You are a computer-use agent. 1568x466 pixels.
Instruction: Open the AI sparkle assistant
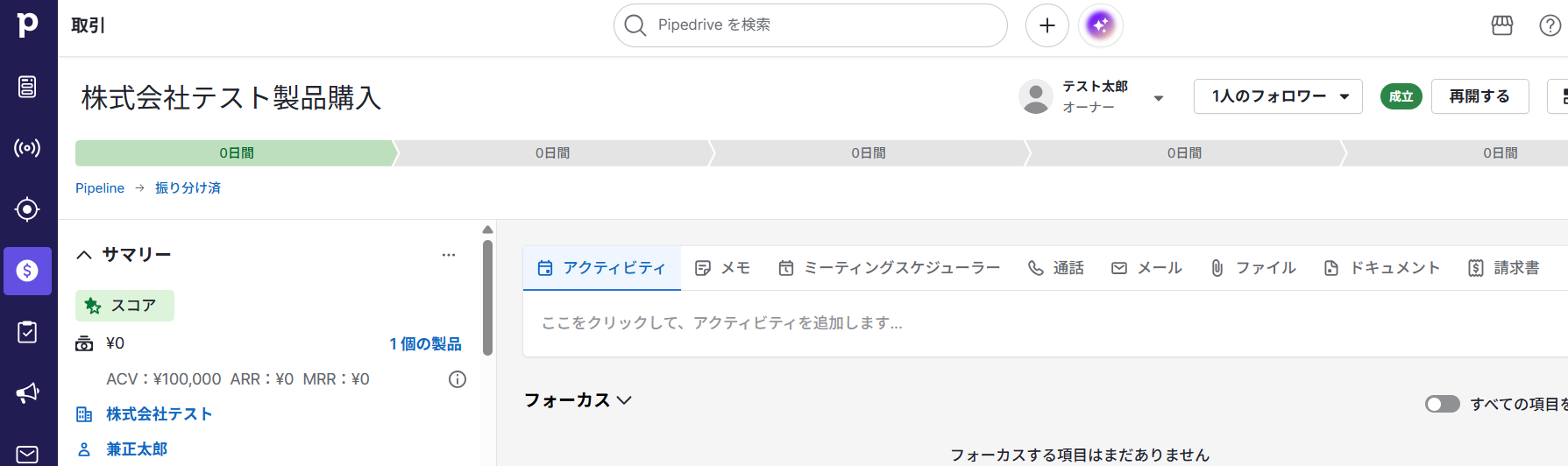point(1101,25)
